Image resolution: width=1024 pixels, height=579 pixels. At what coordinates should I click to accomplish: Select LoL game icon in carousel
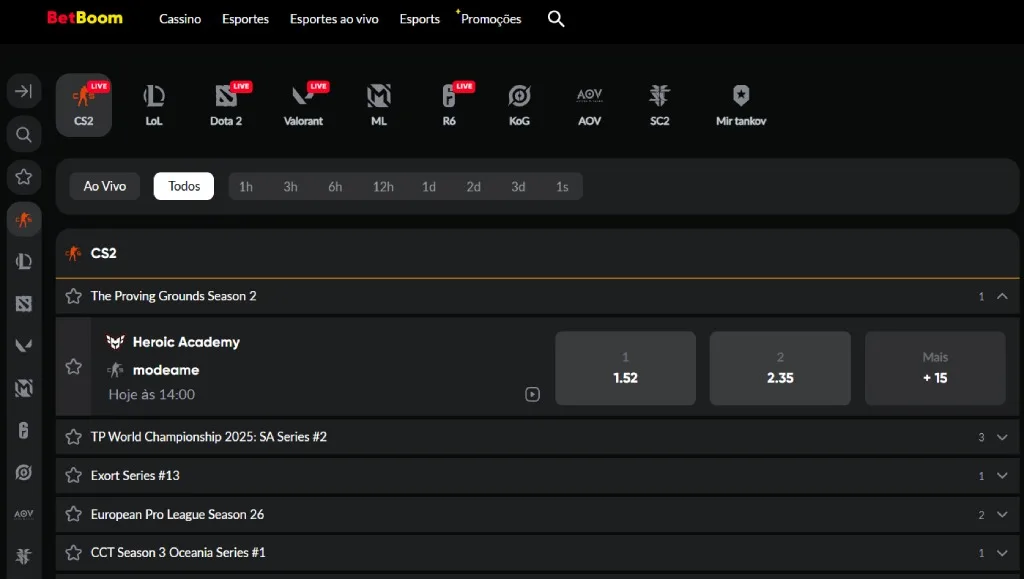coord(153,105)
